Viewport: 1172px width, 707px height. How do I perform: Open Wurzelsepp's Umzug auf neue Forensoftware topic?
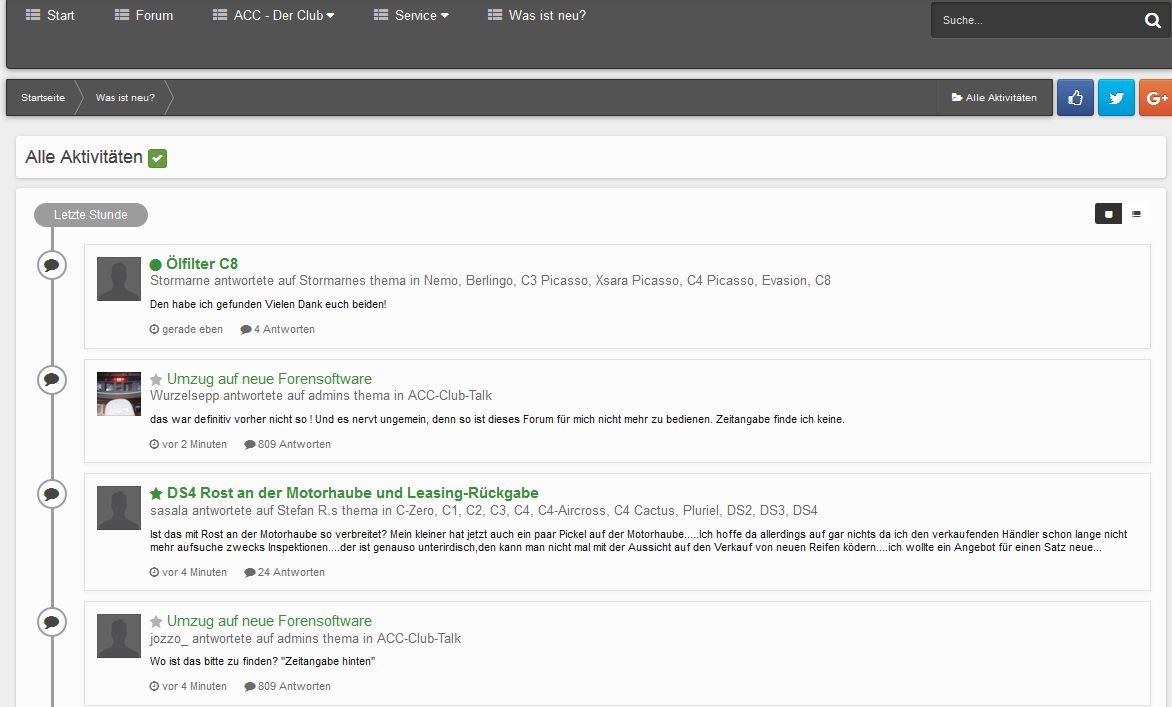[269, 379]
